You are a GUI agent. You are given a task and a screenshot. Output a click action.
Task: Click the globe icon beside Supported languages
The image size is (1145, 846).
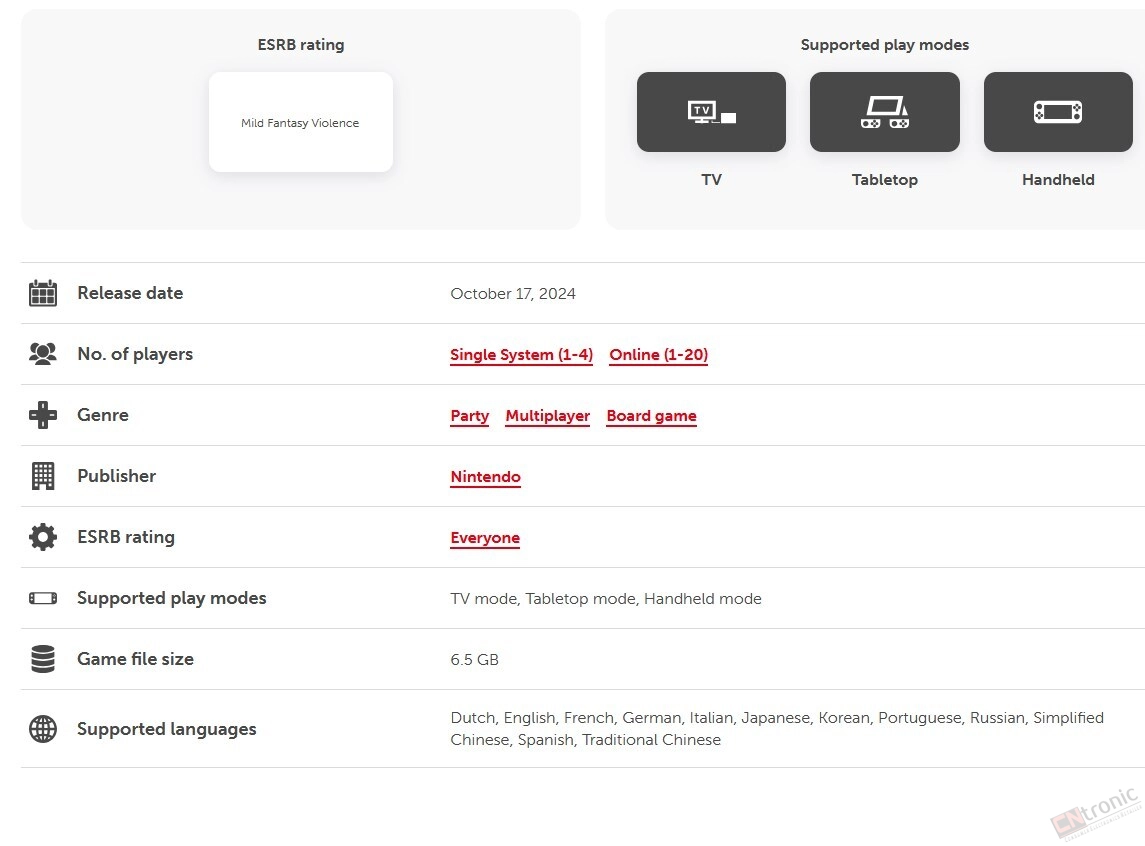tap(43, 728)
